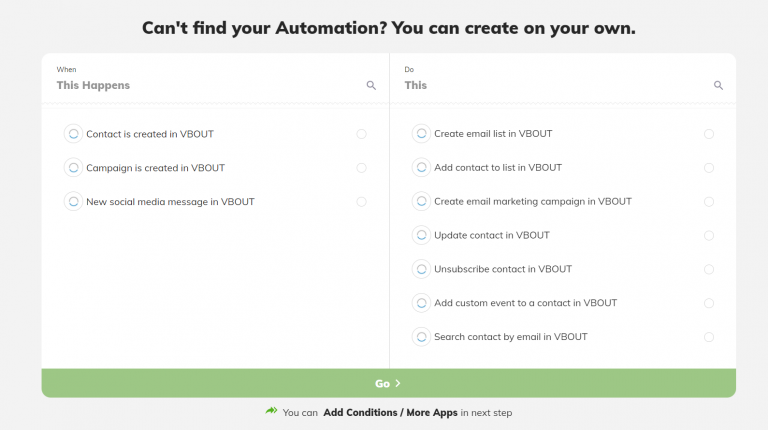The height and width of the screenshot is (430, 768).
Task: Focus the This Happens search field
Action: pos(208,85)
